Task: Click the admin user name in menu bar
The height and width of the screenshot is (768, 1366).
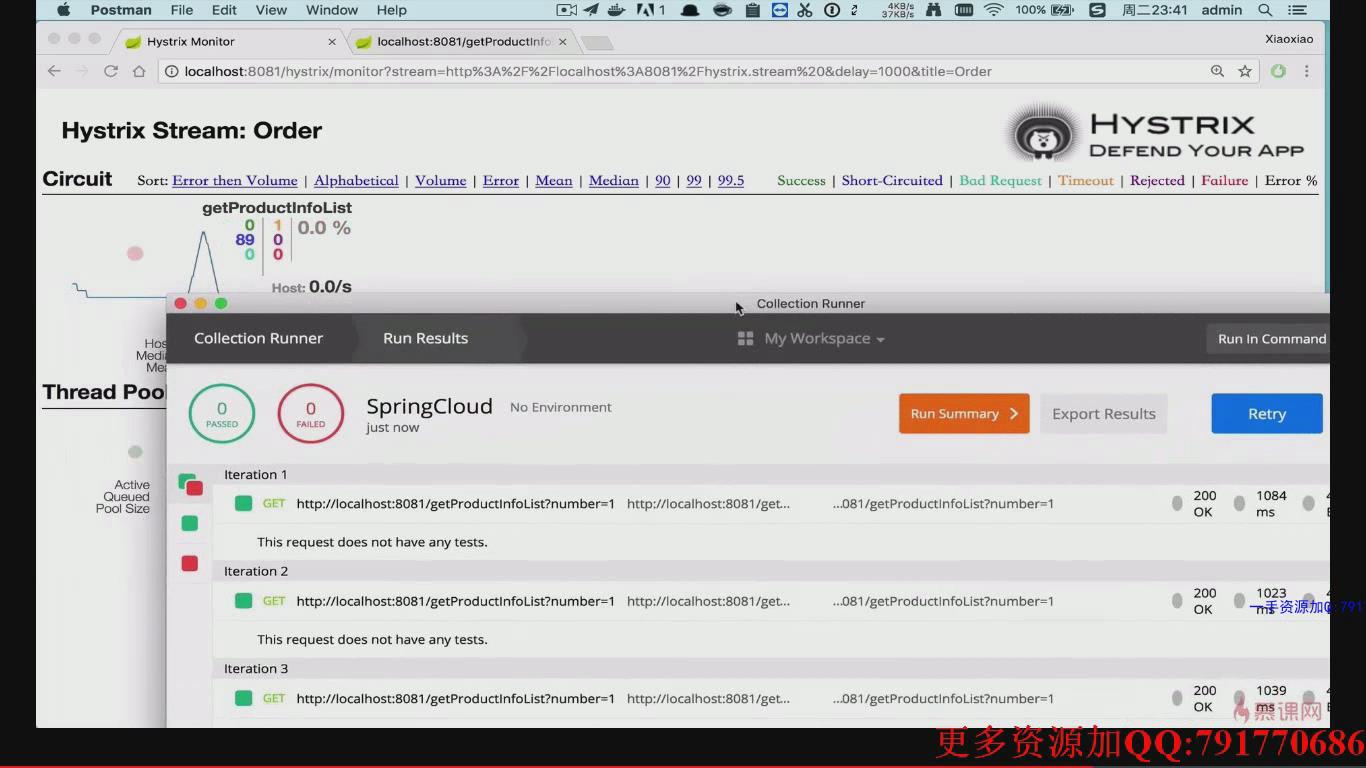Action: 1221,10
